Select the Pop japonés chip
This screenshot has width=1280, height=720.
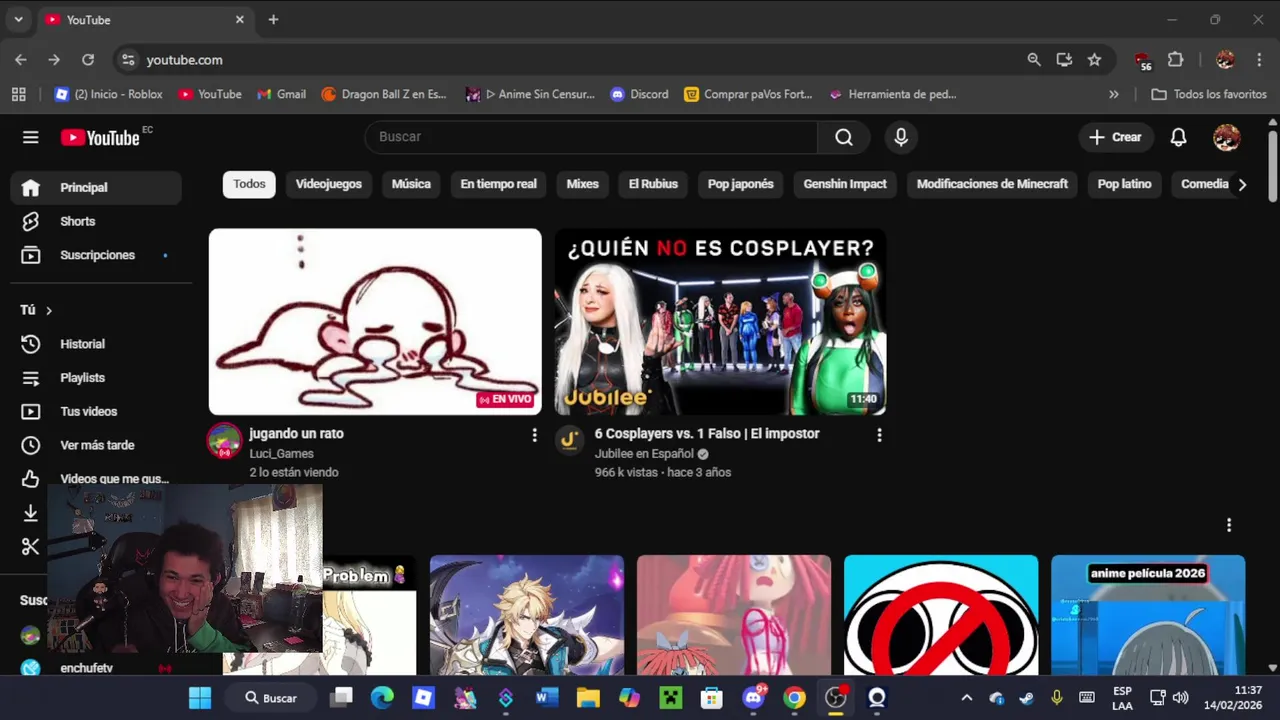(x=740, y=184)
